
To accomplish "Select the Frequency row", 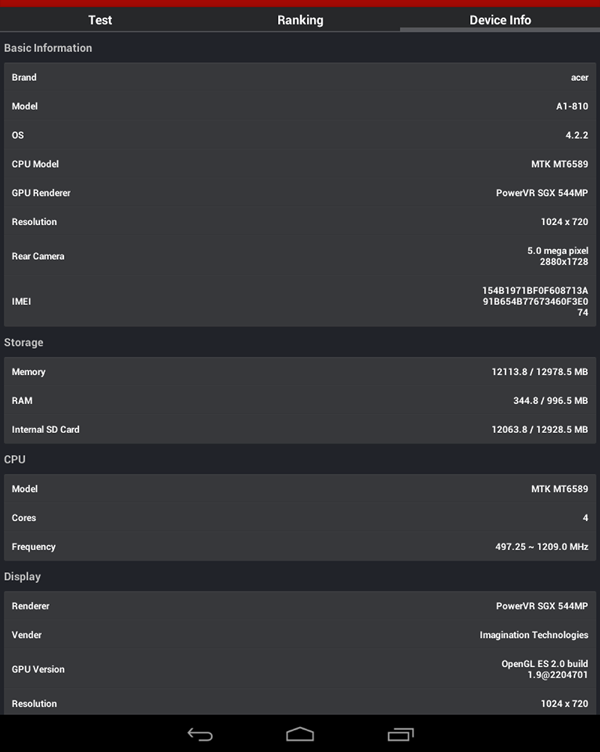I will tap(300, 546).
